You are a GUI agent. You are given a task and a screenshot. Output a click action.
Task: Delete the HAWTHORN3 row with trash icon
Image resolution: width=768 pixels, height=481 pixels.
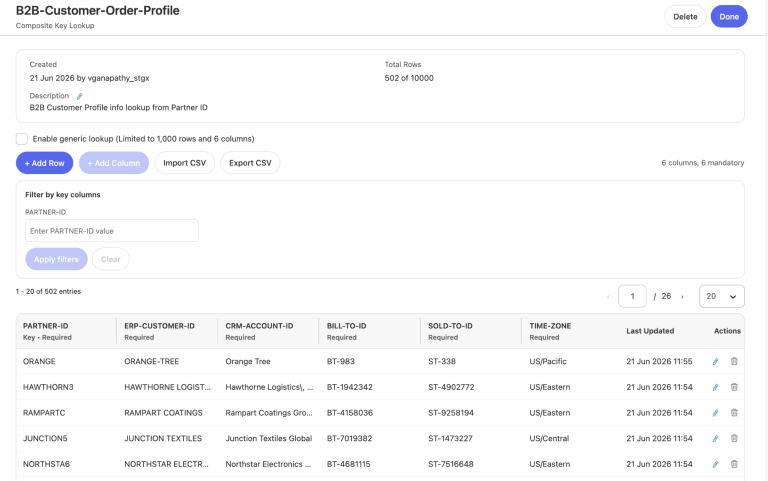tap(734, 387)
